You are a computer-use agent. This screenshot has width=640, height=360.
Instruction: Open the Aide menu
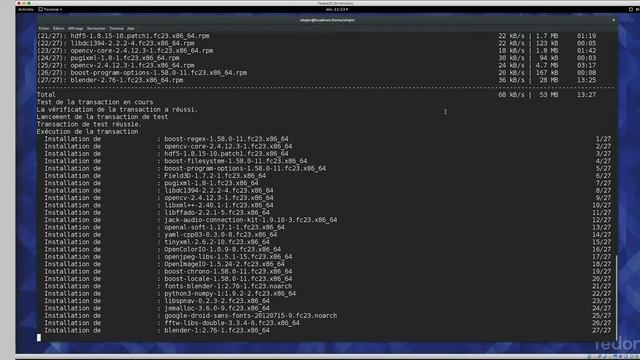pyautogui.click(x=131, y=29)
